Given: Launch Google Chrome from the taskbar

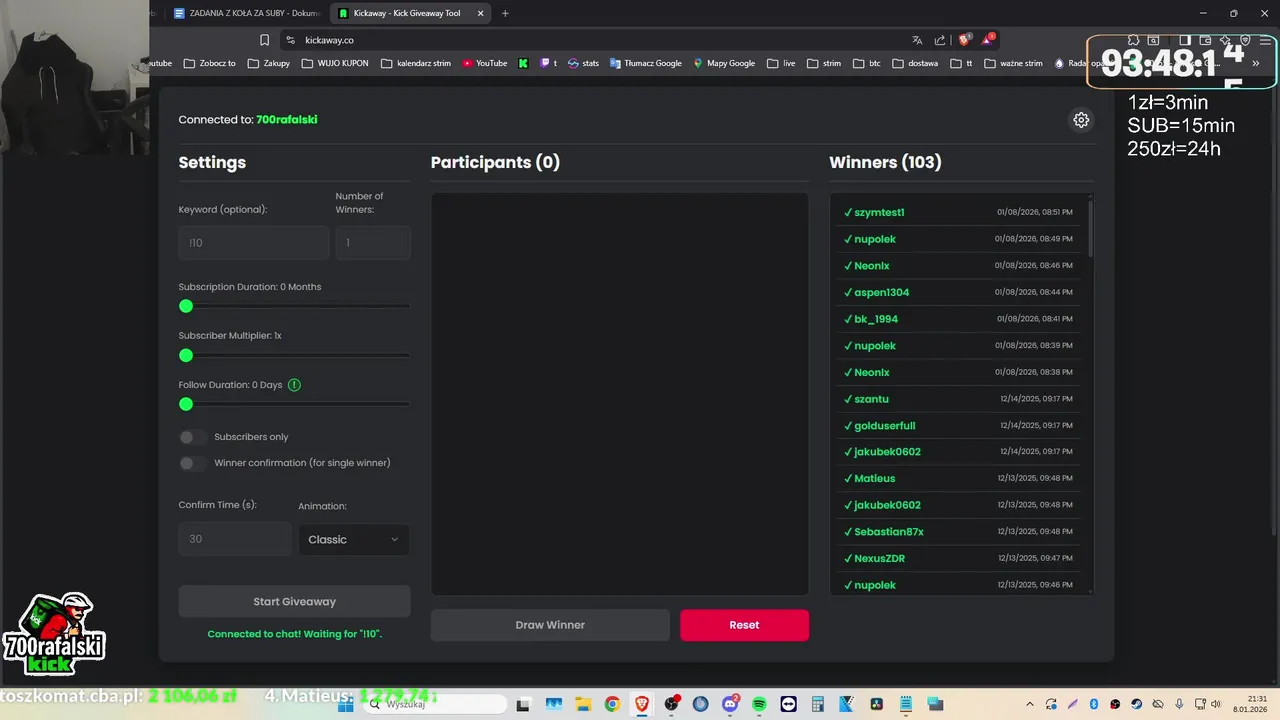Looking at the screenshot, I should point(612,704).
